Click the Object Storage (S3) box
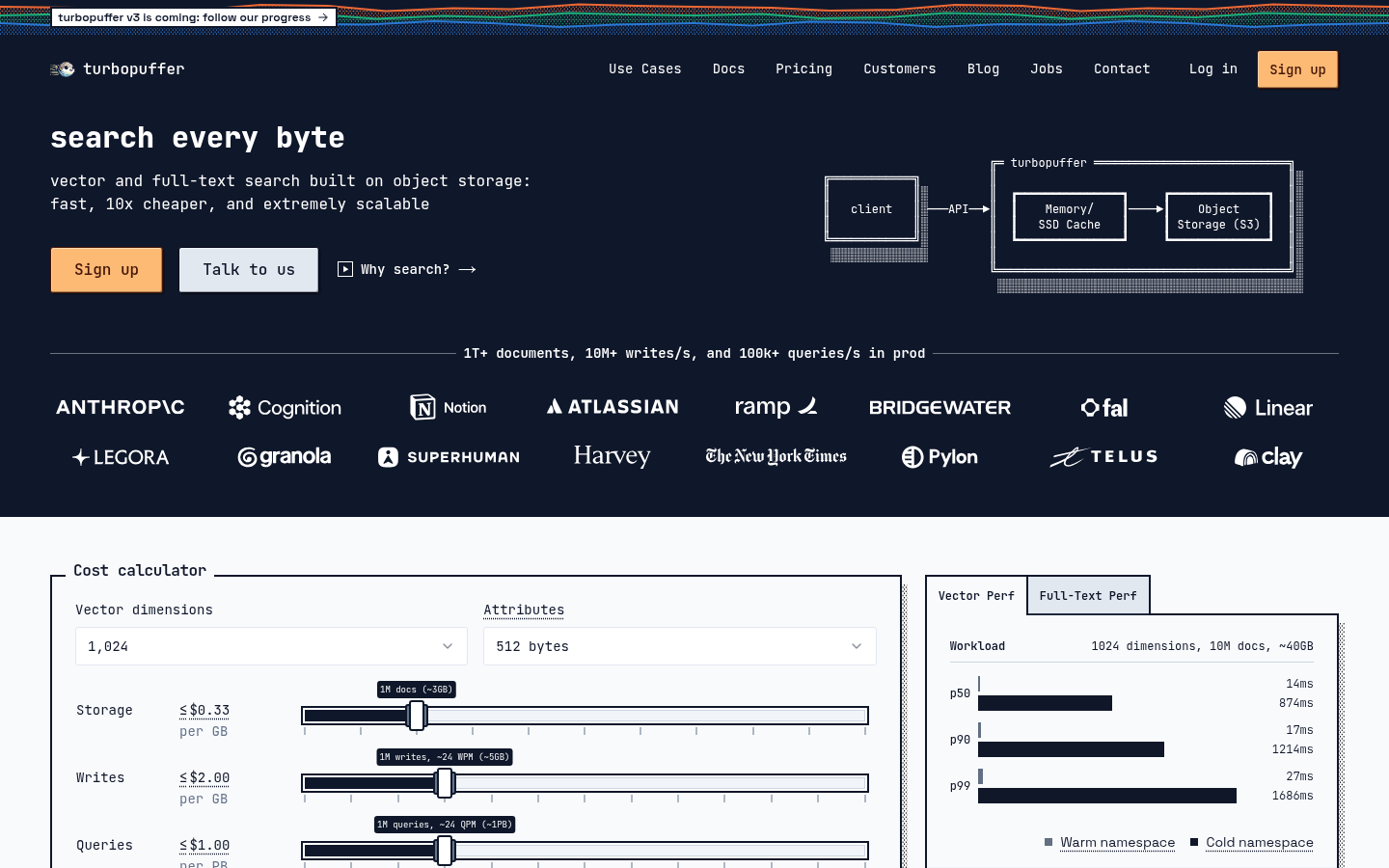Screen dimensions: 1389x868 pyautogui.click(x=1218, y=217)
